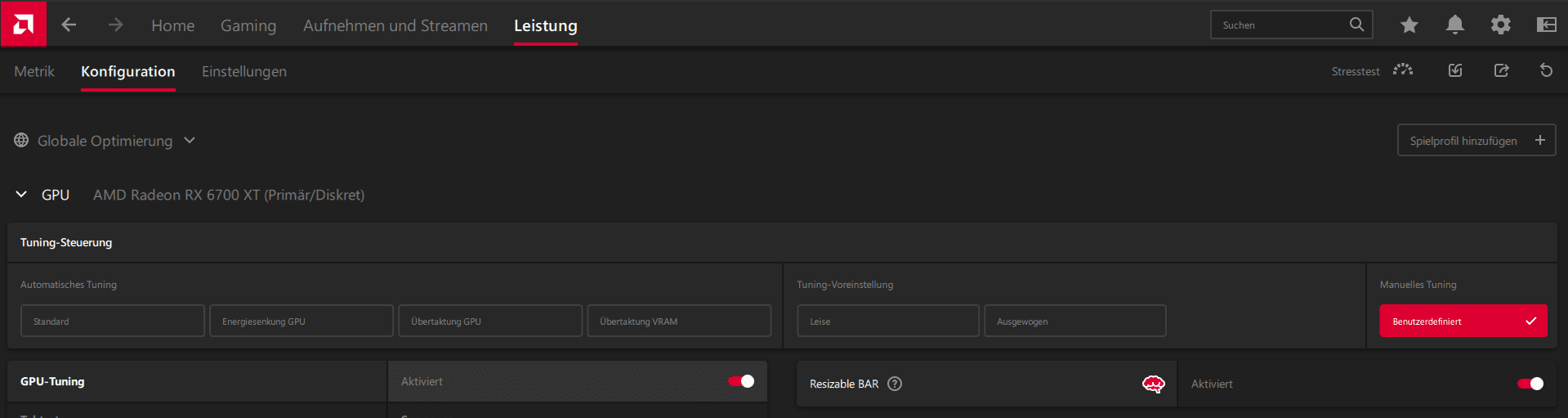The height and width of the screenshot is (418, 1568).
Task: Collapse the GPU section chevron
Action: click(x=21, y=195)
